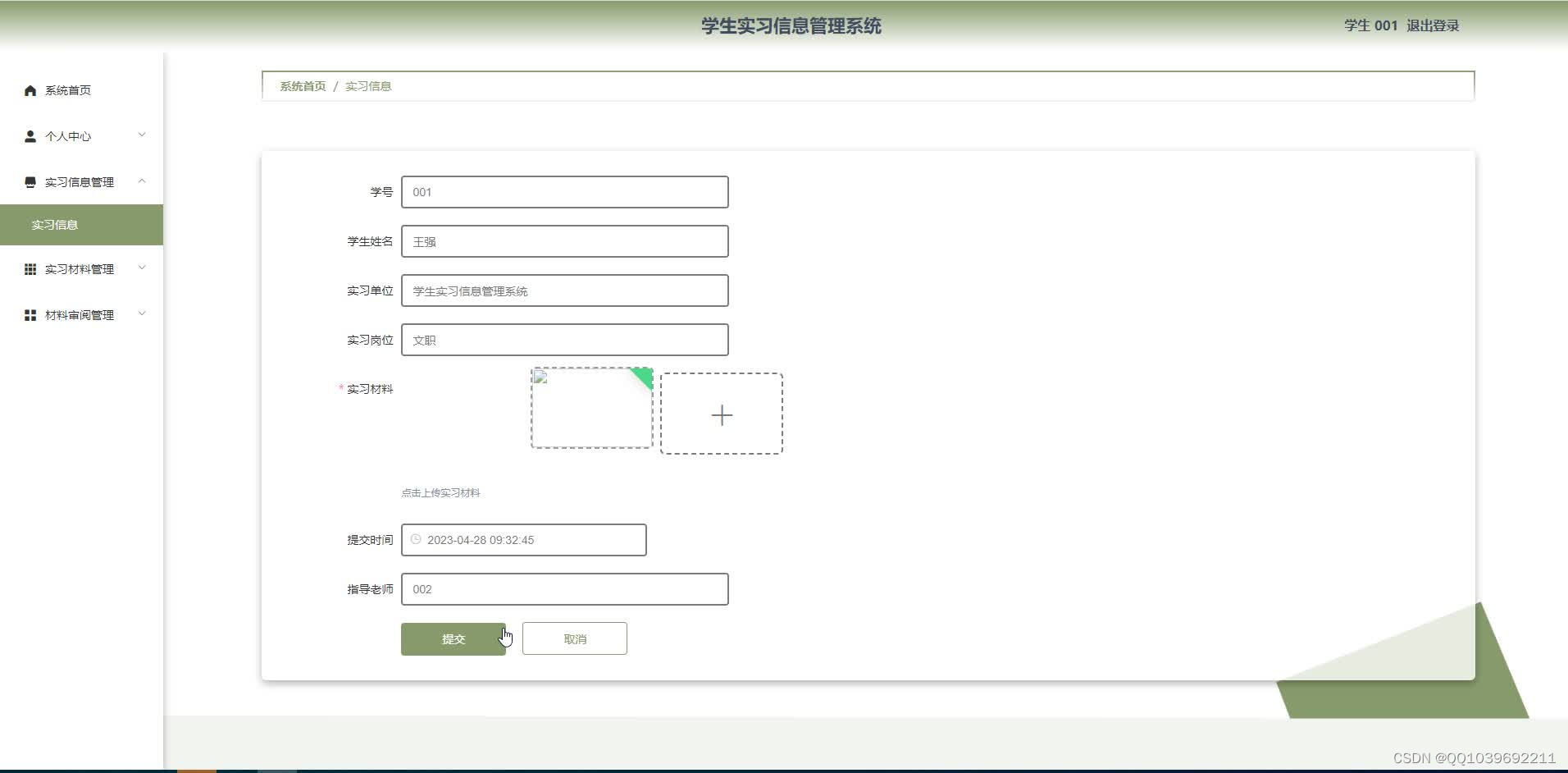Click 系统首页 breadcrumb link
The width and height of the screenshot is (1568, 773).
(303, 86)
